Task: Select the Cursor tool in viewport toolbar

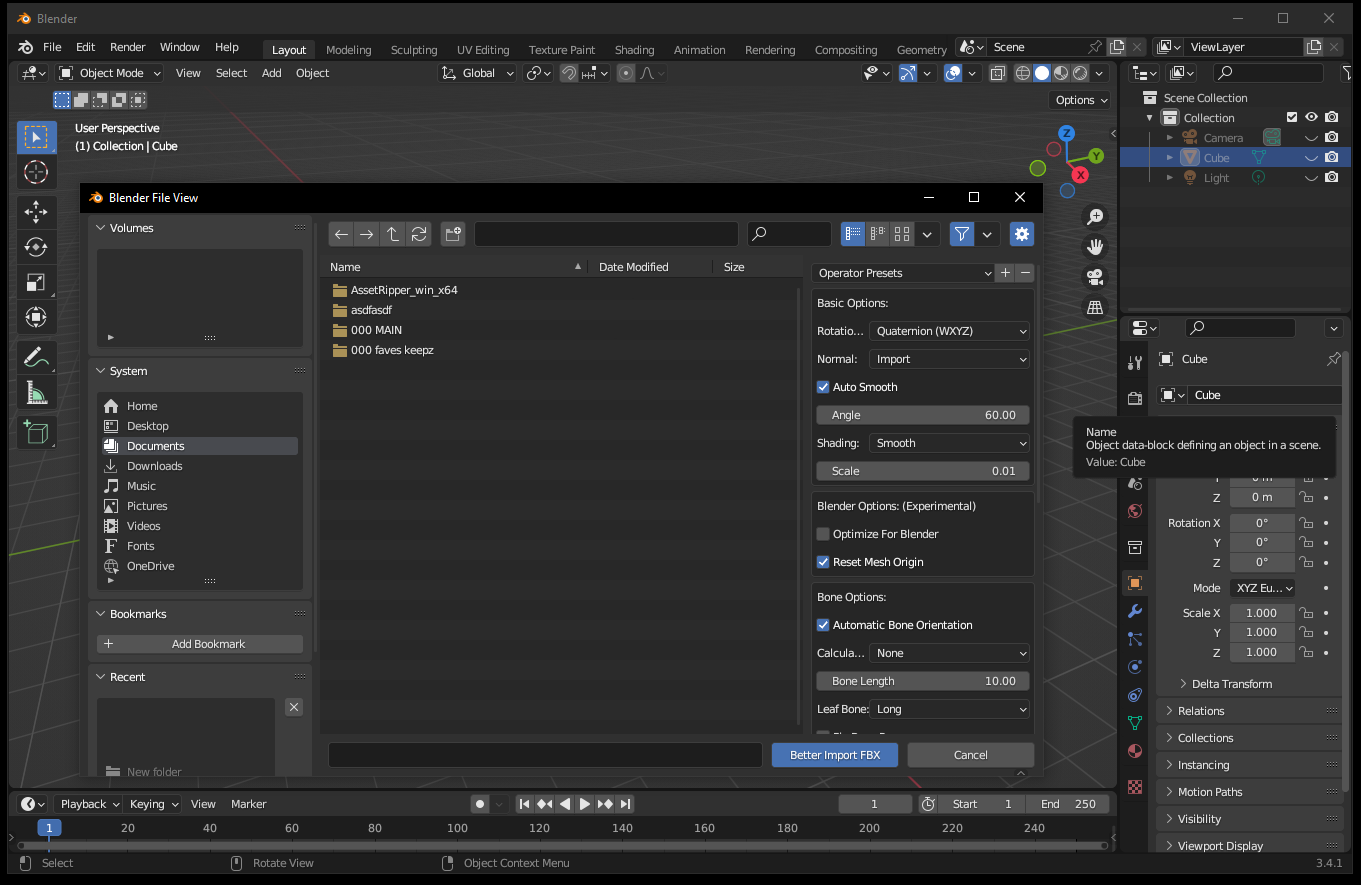Action: coord(36,172)
